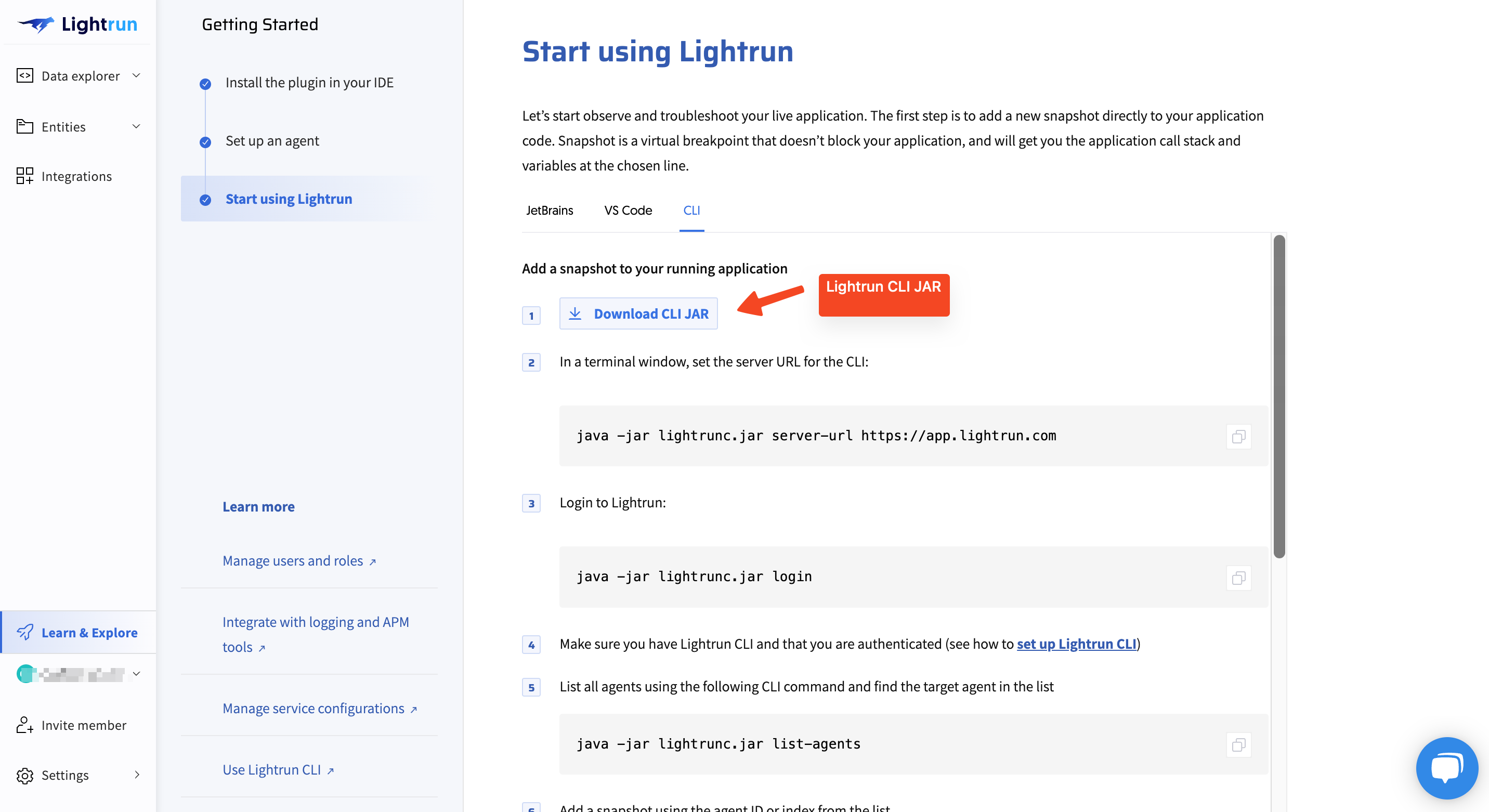Click the Settings gear icon

coord(25,775)
